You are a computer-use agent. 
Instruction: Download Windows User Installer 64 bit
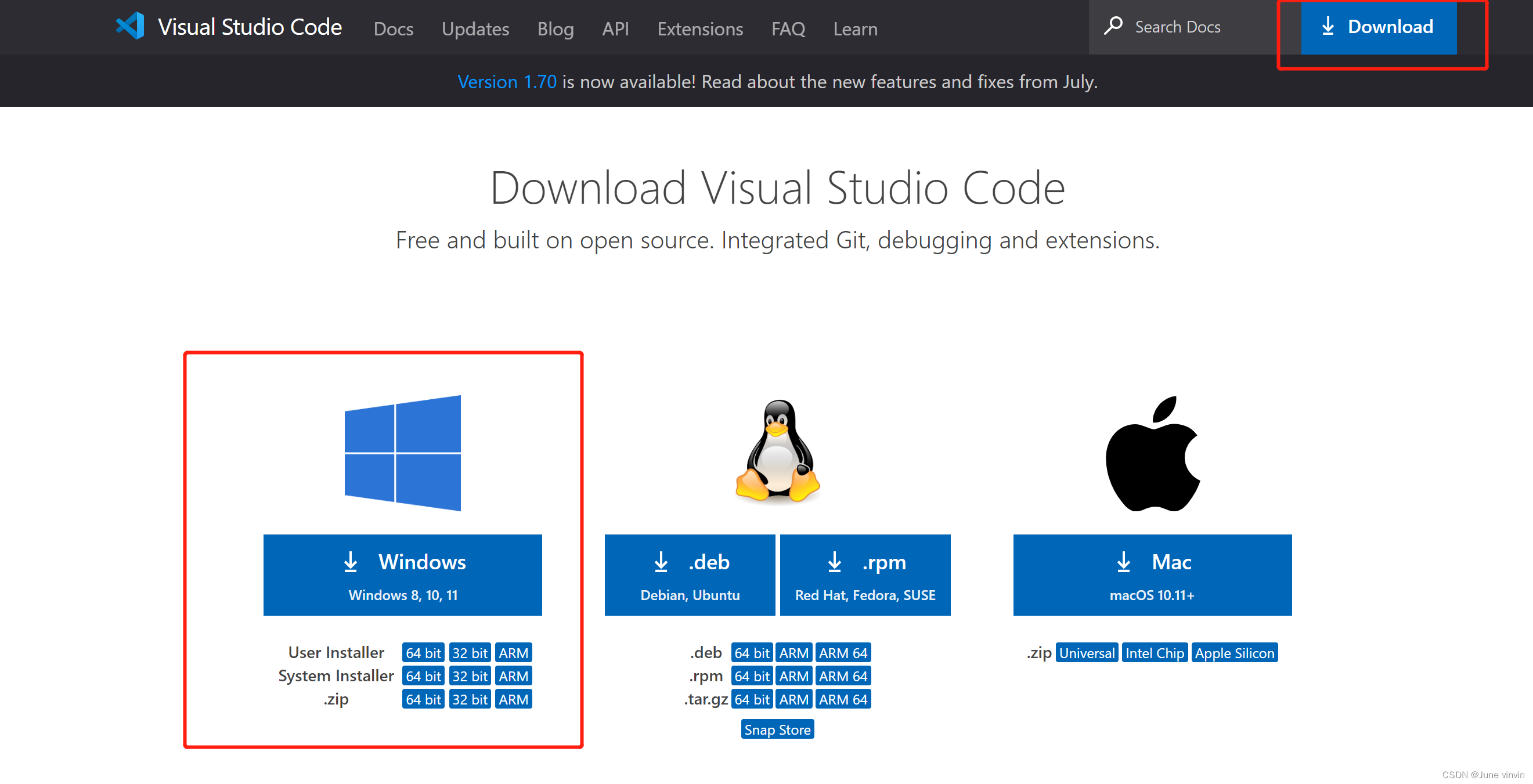(x=423, y=652)
